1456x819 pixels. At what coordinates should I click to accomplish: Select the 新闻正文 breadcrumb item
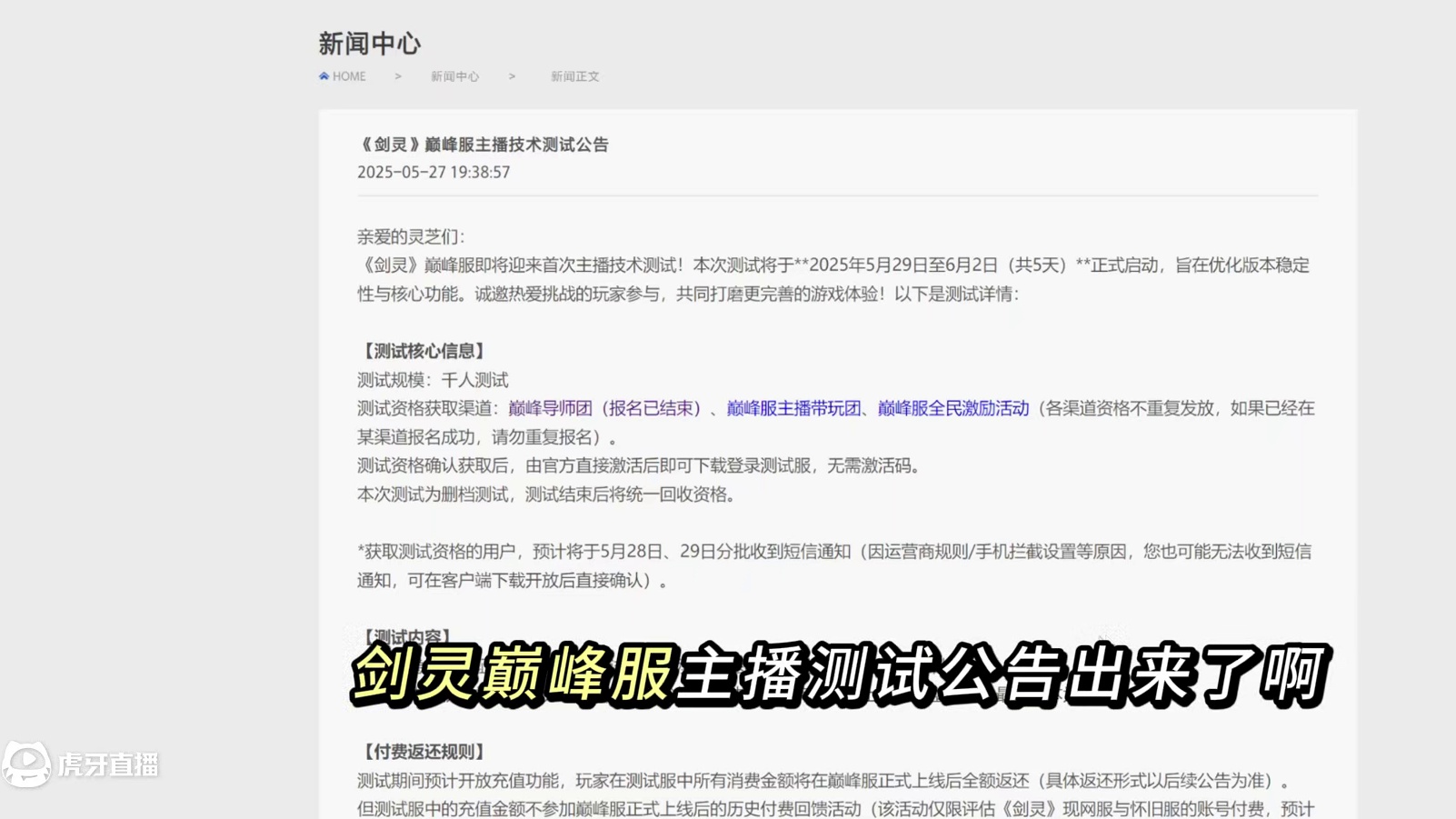pyautogui.click(x=573, y=76)
